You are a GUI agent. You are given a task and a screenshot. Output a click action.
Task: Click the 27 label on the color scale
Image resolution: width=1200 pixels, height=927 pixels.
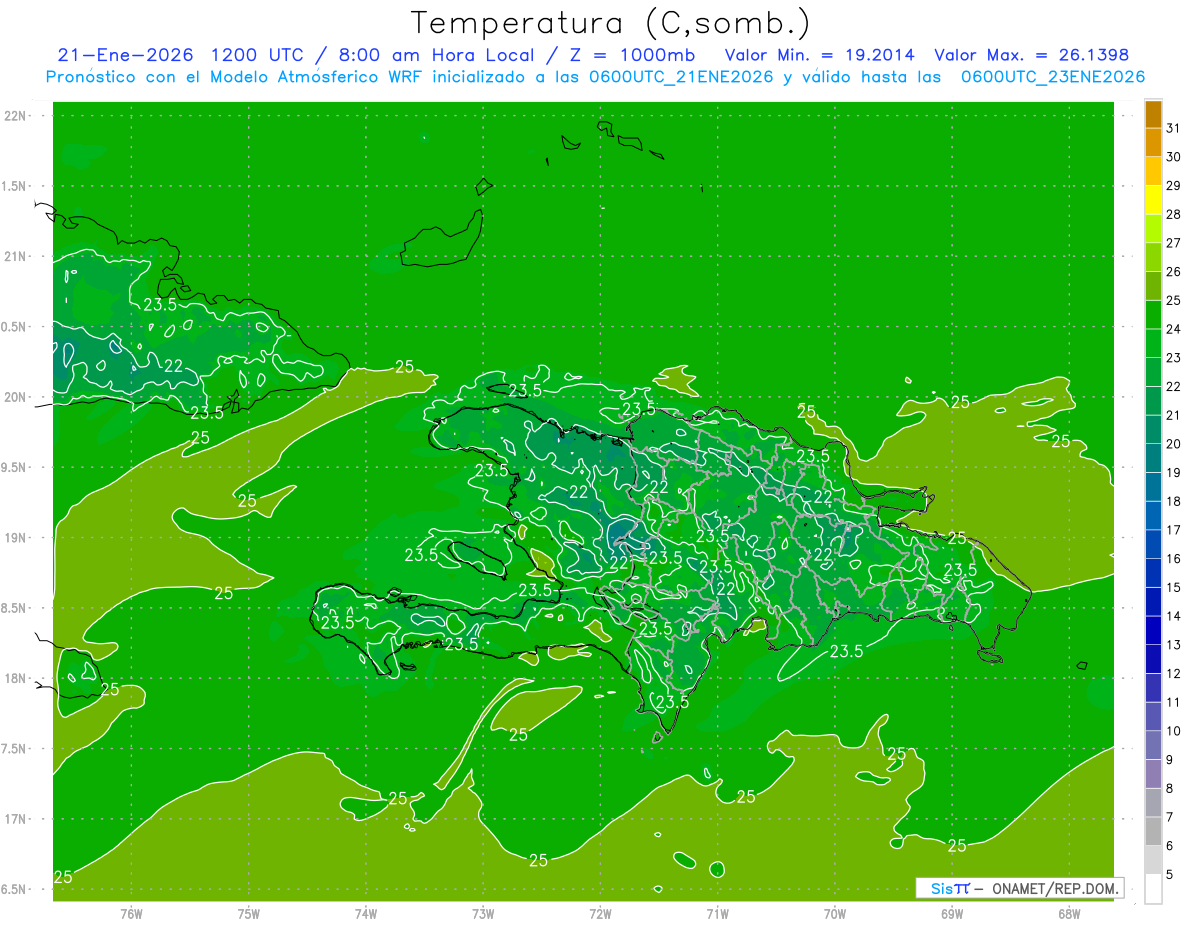[1174, 243]
